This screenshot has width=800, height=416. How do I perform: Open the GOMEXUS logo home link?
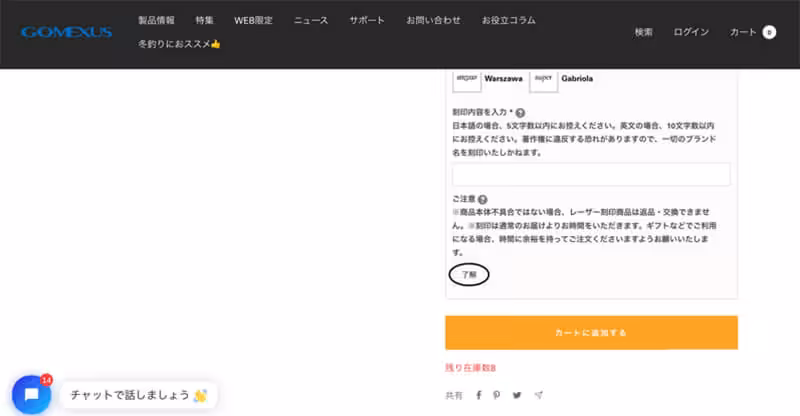[66, 32]
